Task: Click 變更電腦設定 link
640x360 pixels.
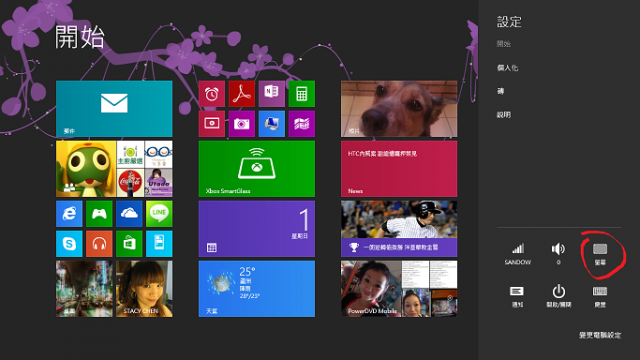Action: coord(600,335)
